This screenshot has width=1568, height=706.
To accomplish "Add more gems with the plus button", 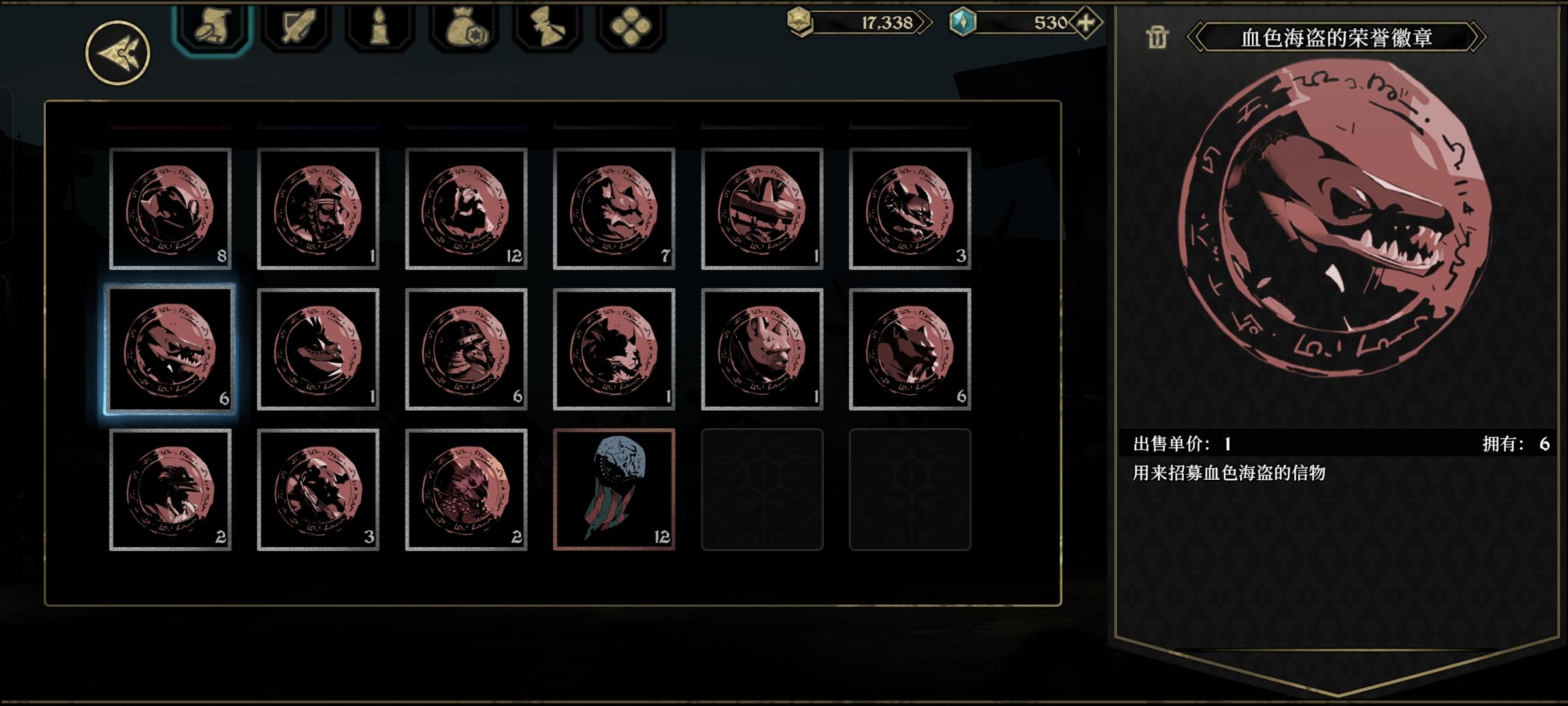I will coord(1086,23).
